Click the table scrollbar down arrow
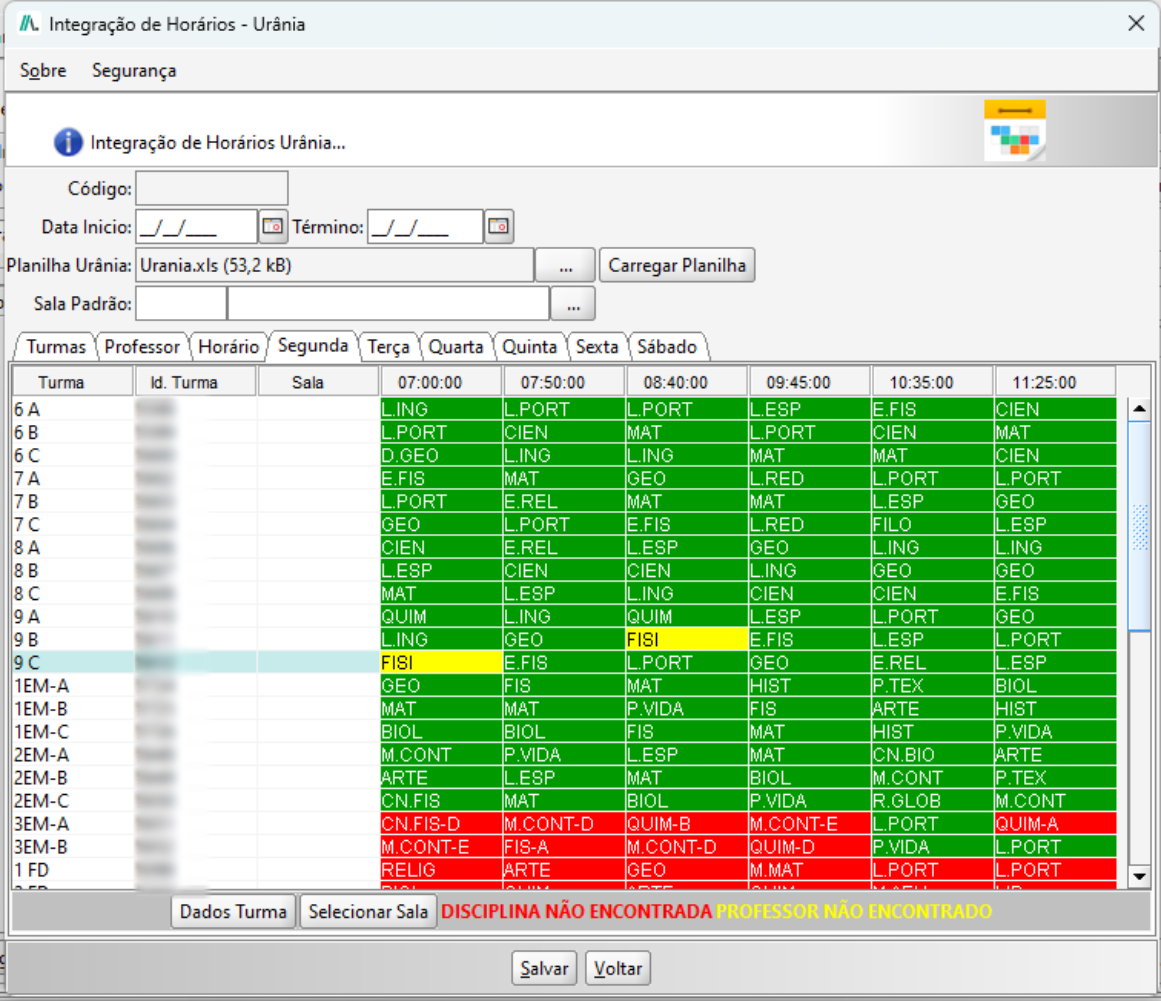Viewport: 1161px width, 1001px height. 1139,877
